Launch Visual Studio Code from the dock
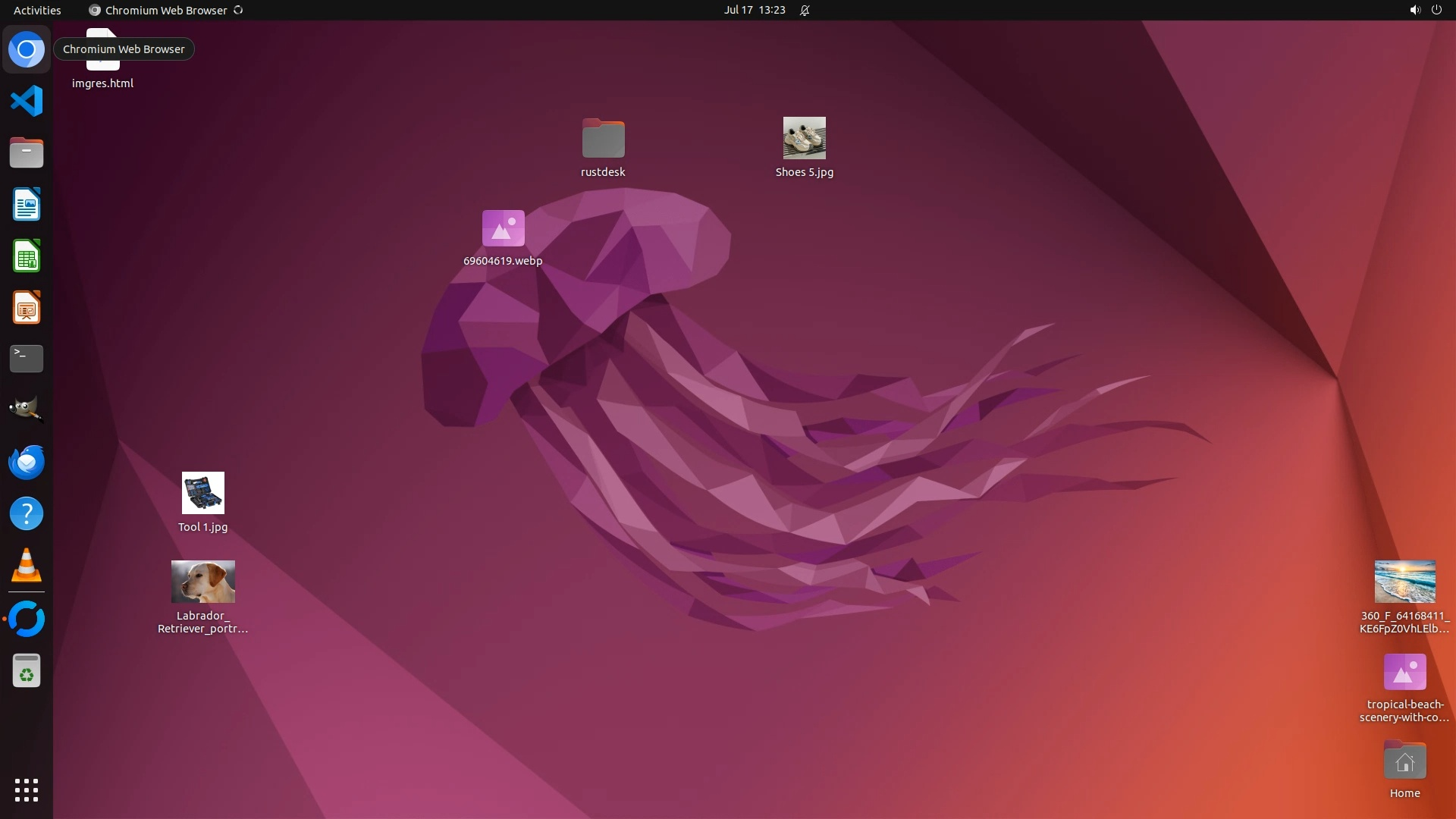This screenshot has height=819, width=1456. [27, 101]
